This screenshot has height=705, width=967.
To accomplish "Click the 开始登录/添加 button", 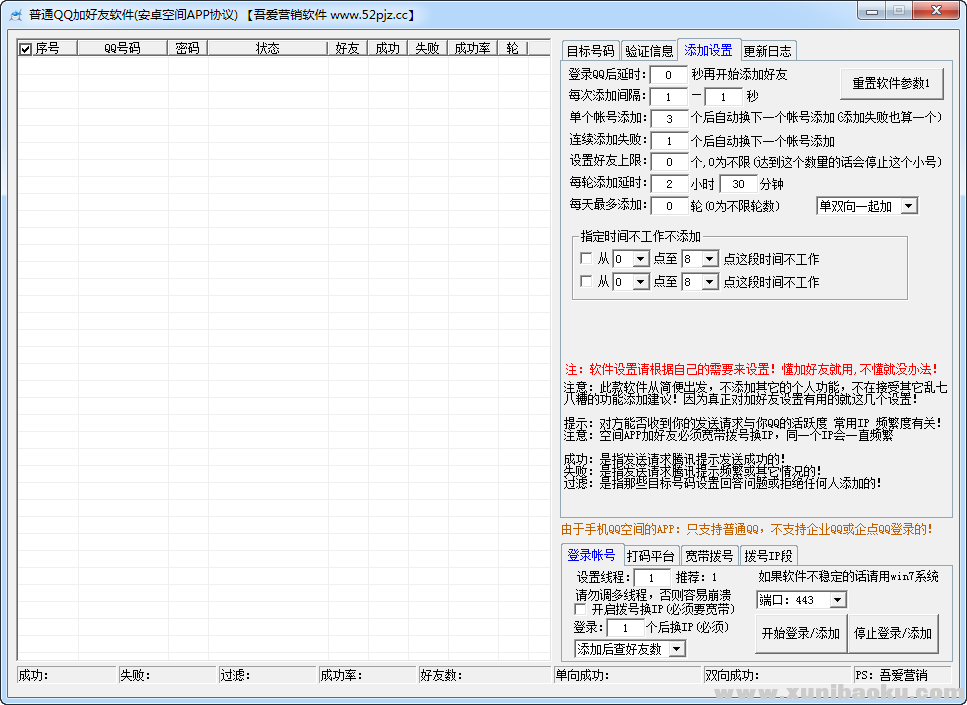I will click(x=800, y=633).
